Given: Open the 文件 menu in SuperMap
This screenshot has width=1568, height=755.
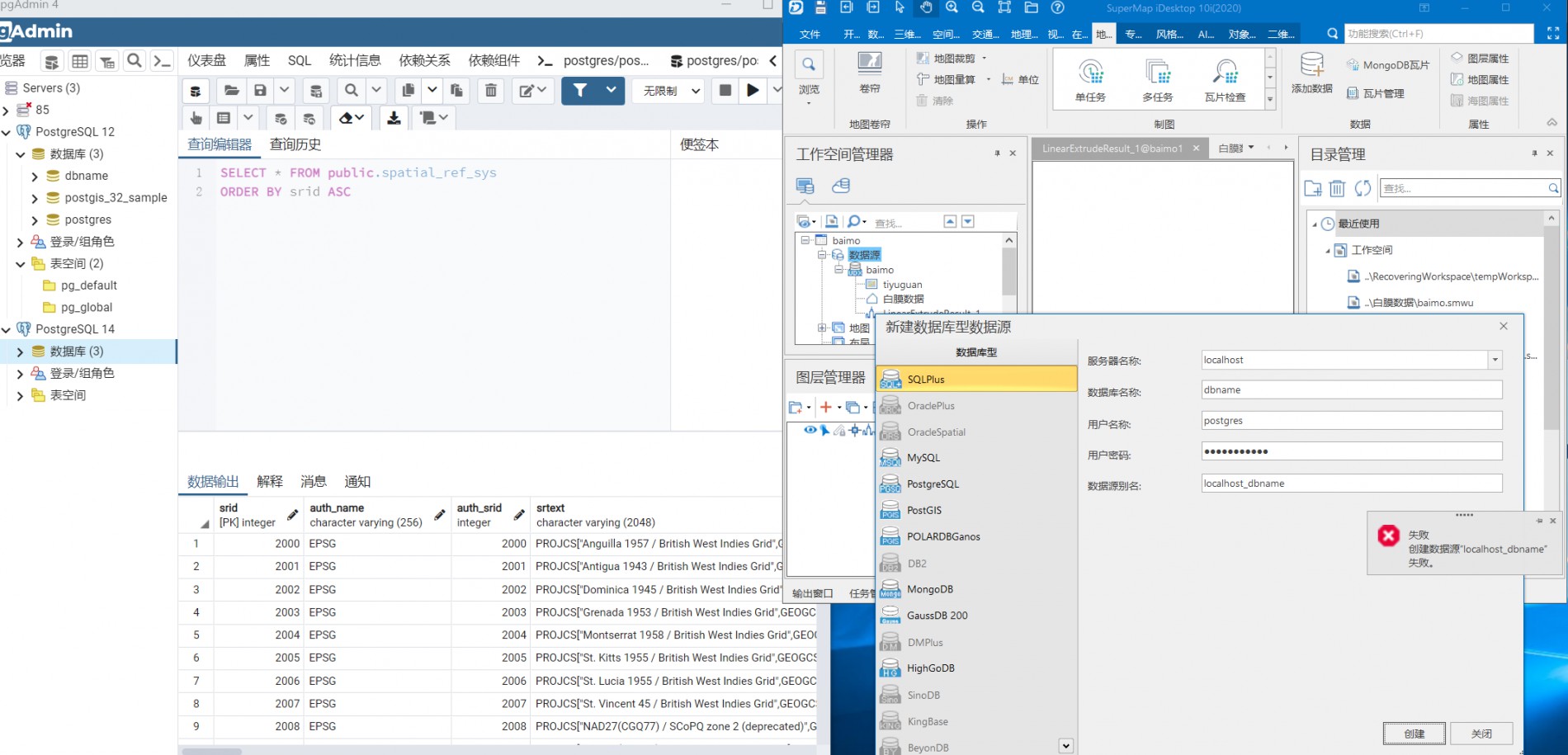Looking at the screenshot, I should [810, 34].
